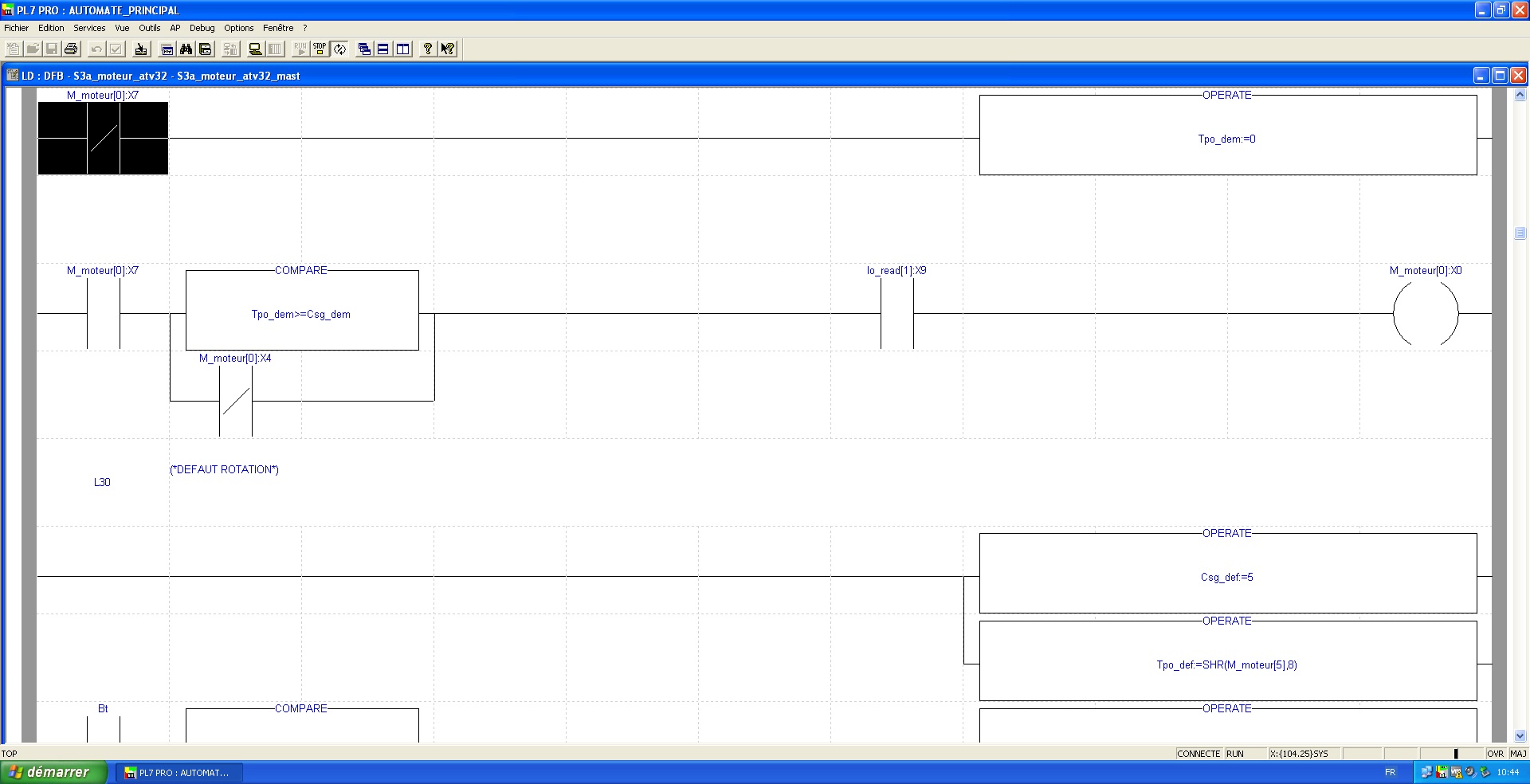Click the CONNECTE status indicator

[1198, 754]
